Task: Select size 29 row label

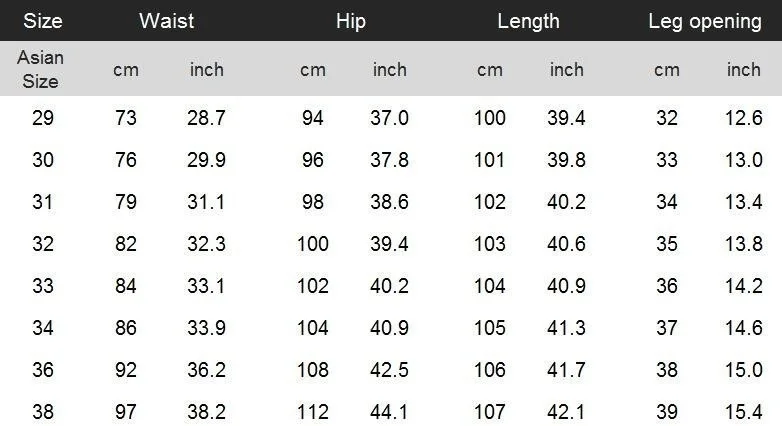Action: point(43,118)
